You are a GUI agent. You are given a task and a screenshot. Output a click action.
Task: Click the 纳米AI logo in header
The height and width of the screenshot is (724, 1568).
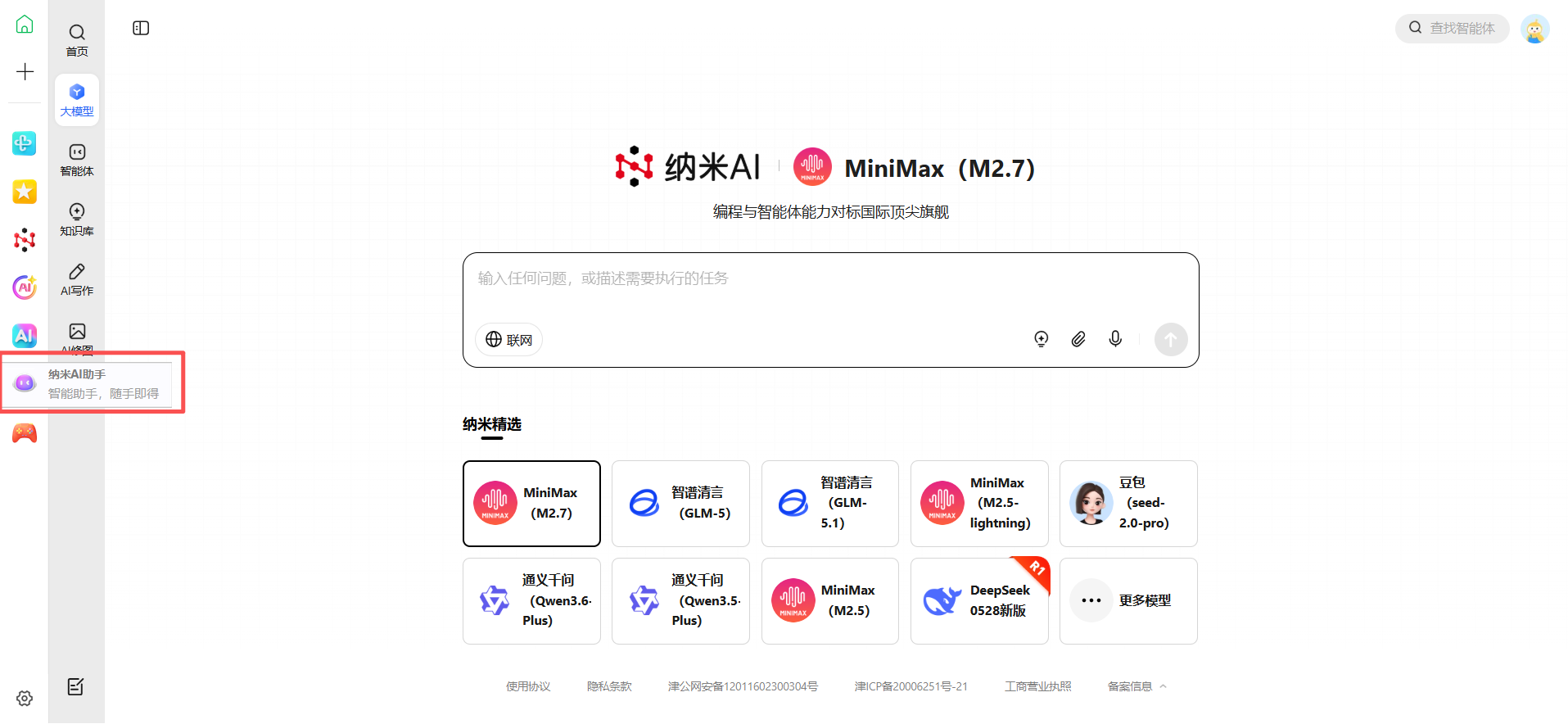[x=688, y=167]
